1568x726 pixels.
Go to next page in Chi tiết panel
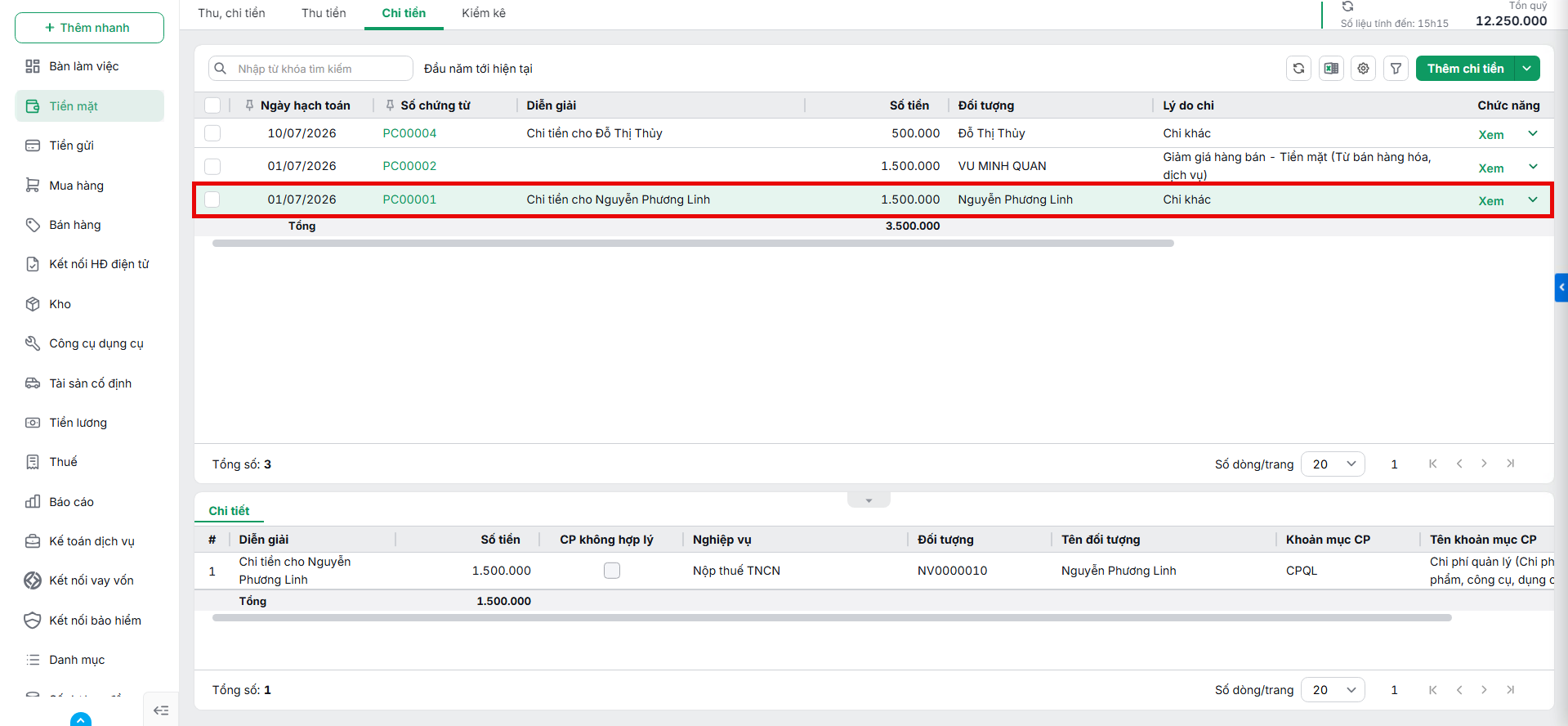(1484, 689)
